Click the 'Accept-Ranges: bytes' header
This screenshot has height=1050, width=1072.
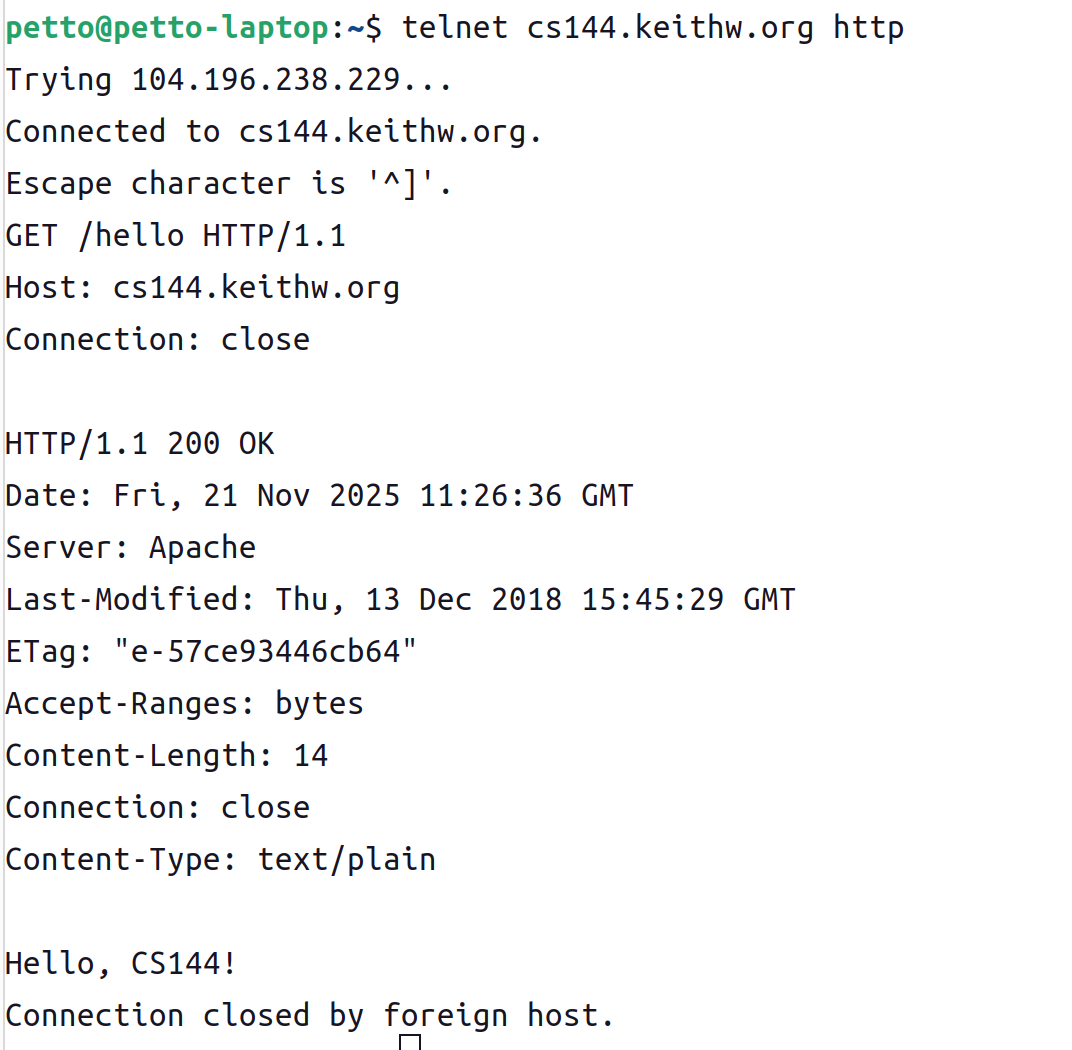click(184, 703)
